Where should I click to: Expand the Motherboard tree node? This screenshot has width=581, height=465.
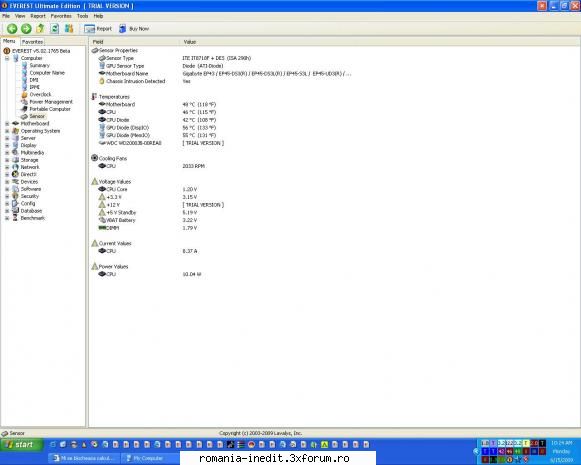coord(7,123)
